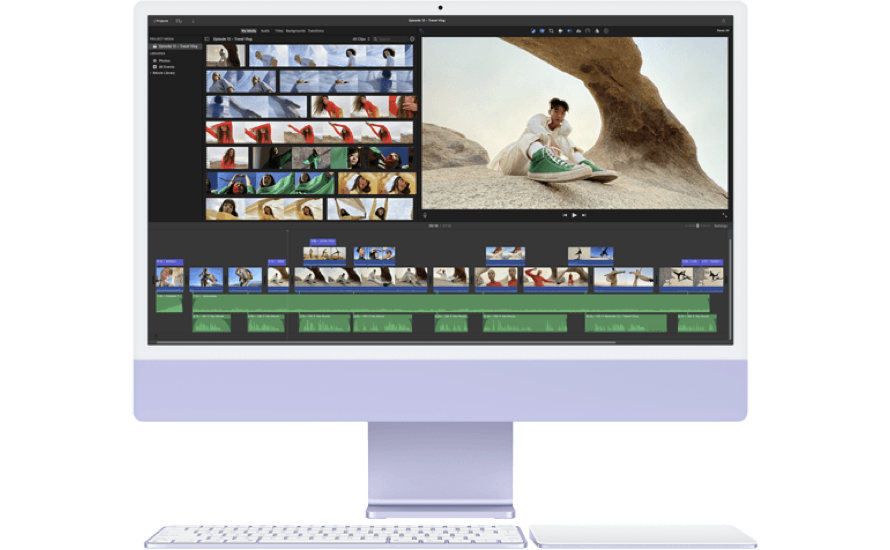Skip to the previous clip
The width and height of the screenshot is (890, 550).
coord(564,215)
